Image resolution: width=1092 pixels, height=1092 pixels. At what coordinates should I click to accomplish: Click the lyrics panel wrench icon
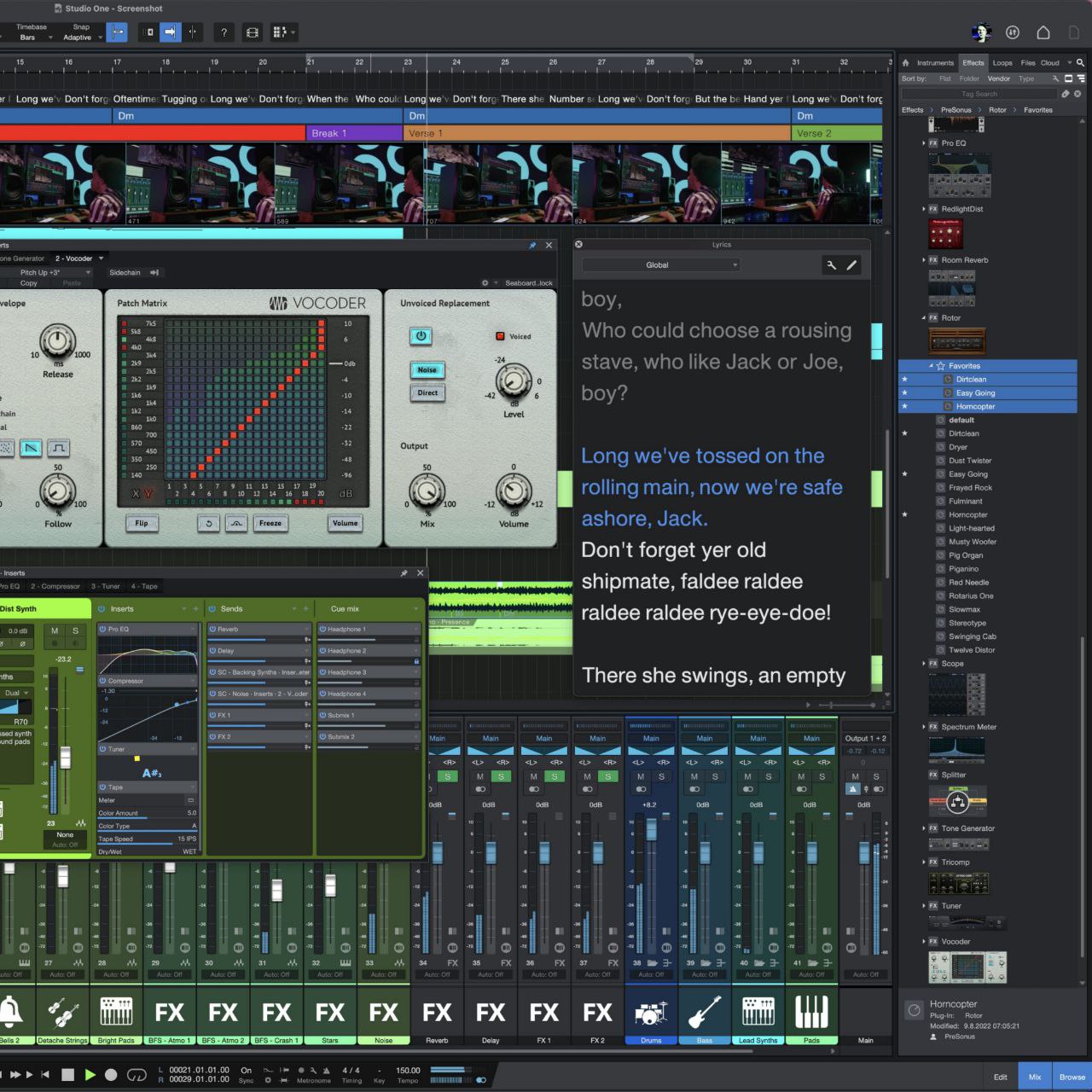[x=831, y=265]
